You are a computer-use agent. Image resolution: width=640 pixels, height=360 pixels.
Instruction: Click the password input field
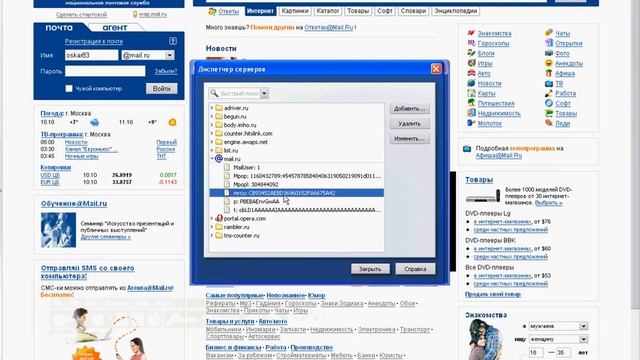[x=105, y=71]
